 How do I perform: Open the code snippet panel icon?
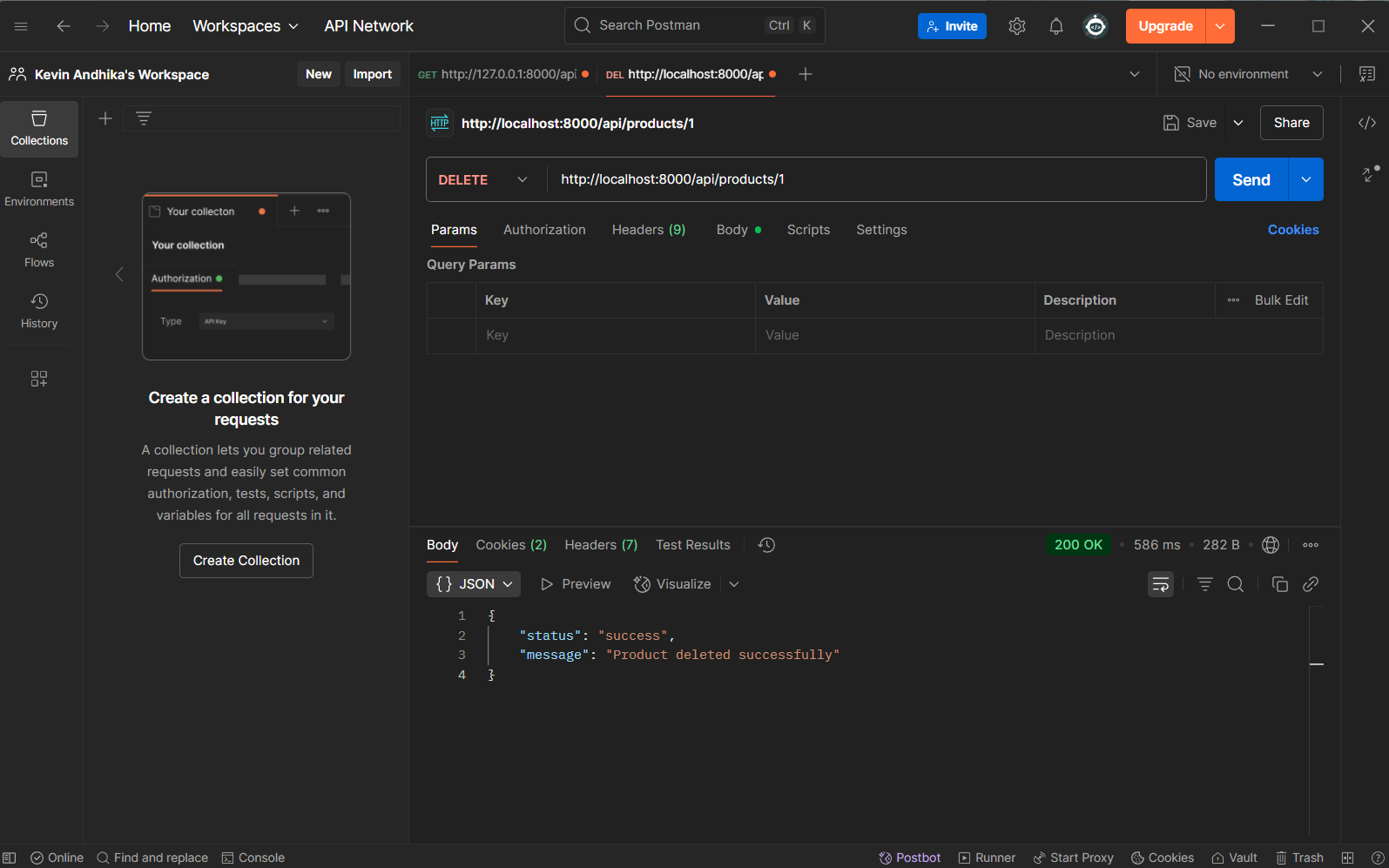(x=1366, y=123)
